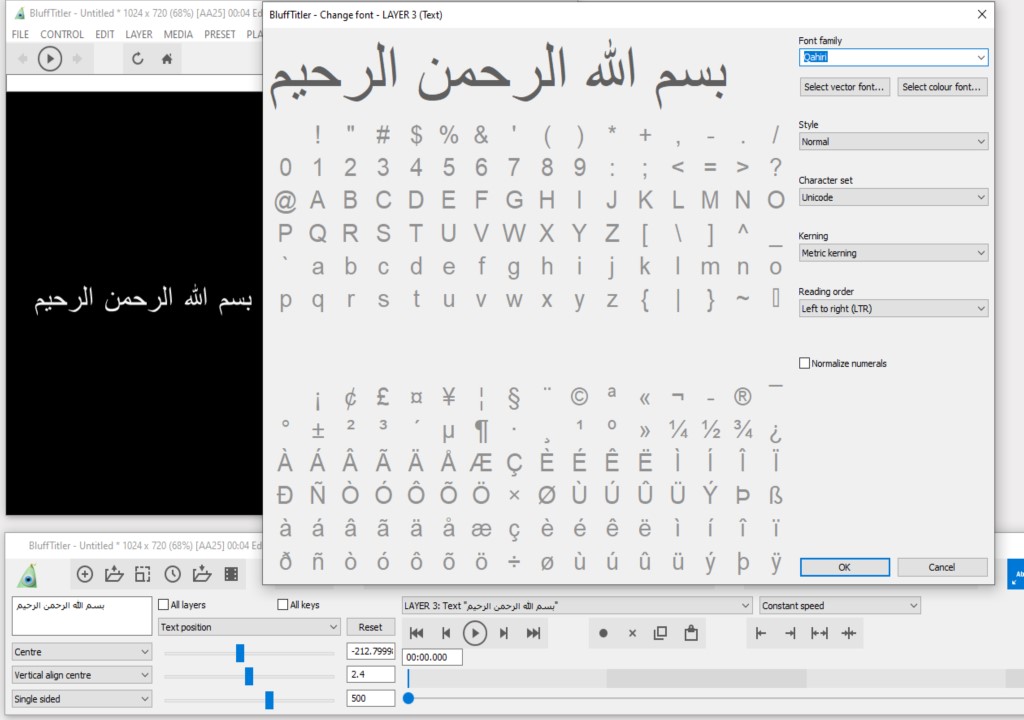The height and width of the screenshot is (720, 1024).
Task: Click the left-bracket arrow timeline icon
Action: [x=761, y=633]
